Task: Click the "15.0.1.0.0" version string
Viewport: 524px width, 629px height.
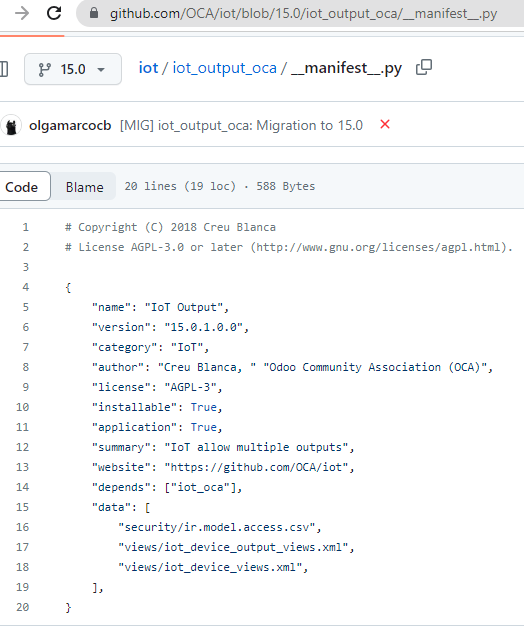Action: pos(203,327)
